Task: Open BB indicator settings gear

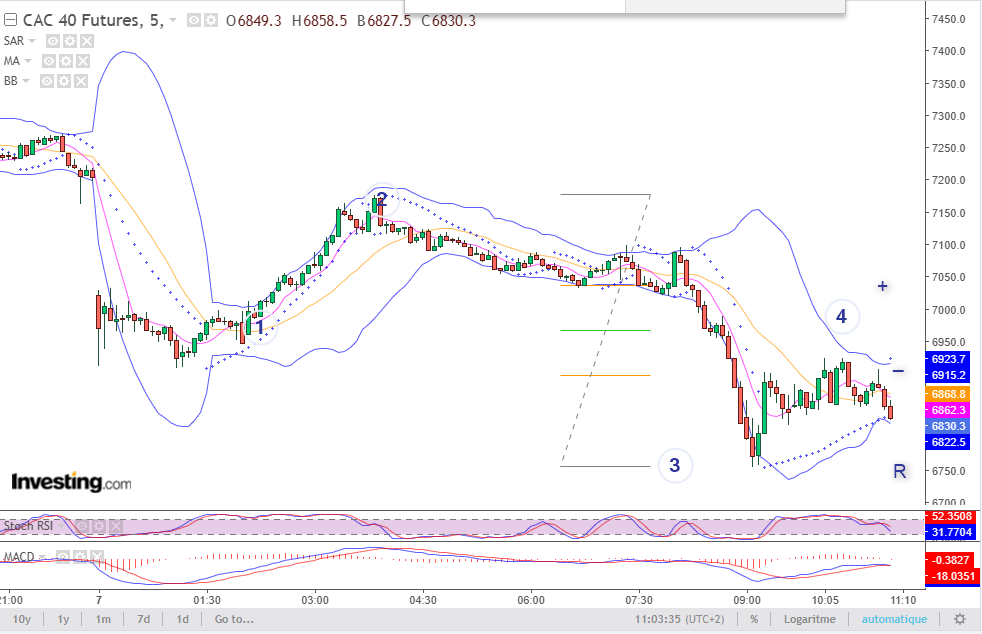Action: 64,81
